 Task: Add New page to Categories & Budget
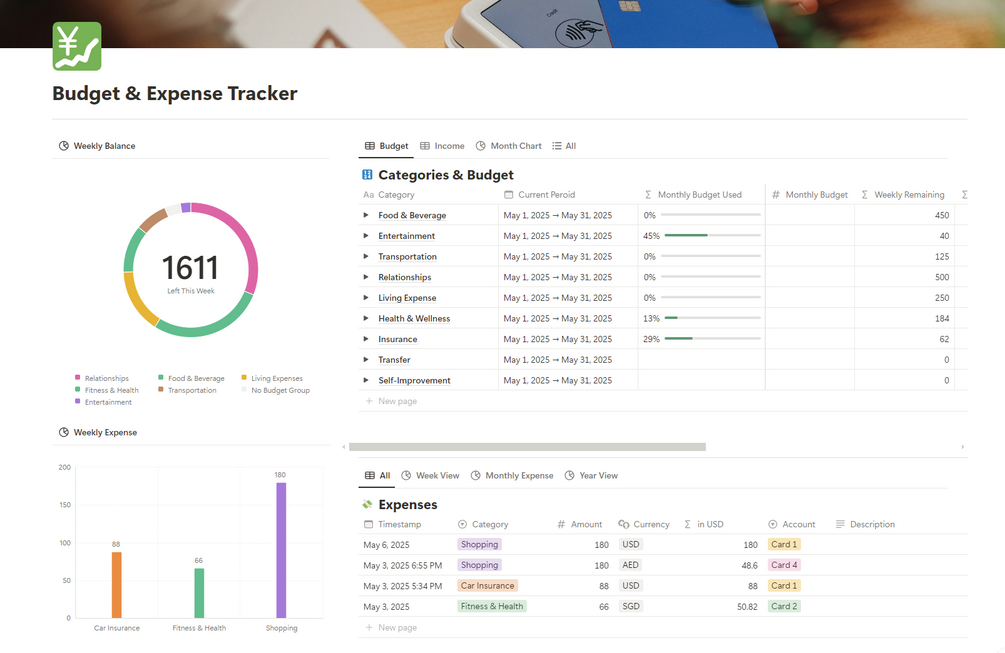pos(391,401)
